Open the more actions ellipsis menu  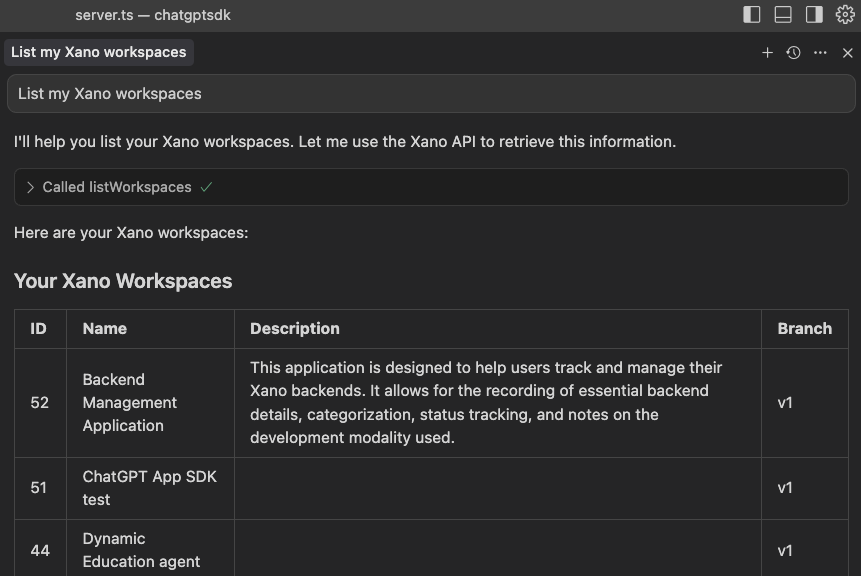[x=821, y=52]
